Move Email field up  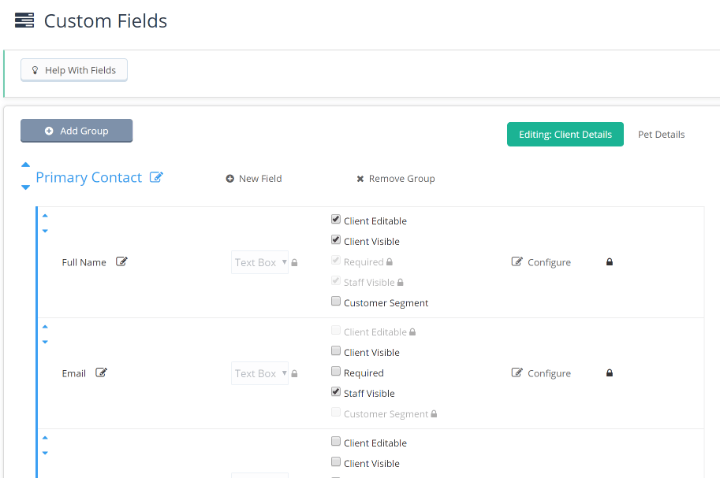(45, 327)
